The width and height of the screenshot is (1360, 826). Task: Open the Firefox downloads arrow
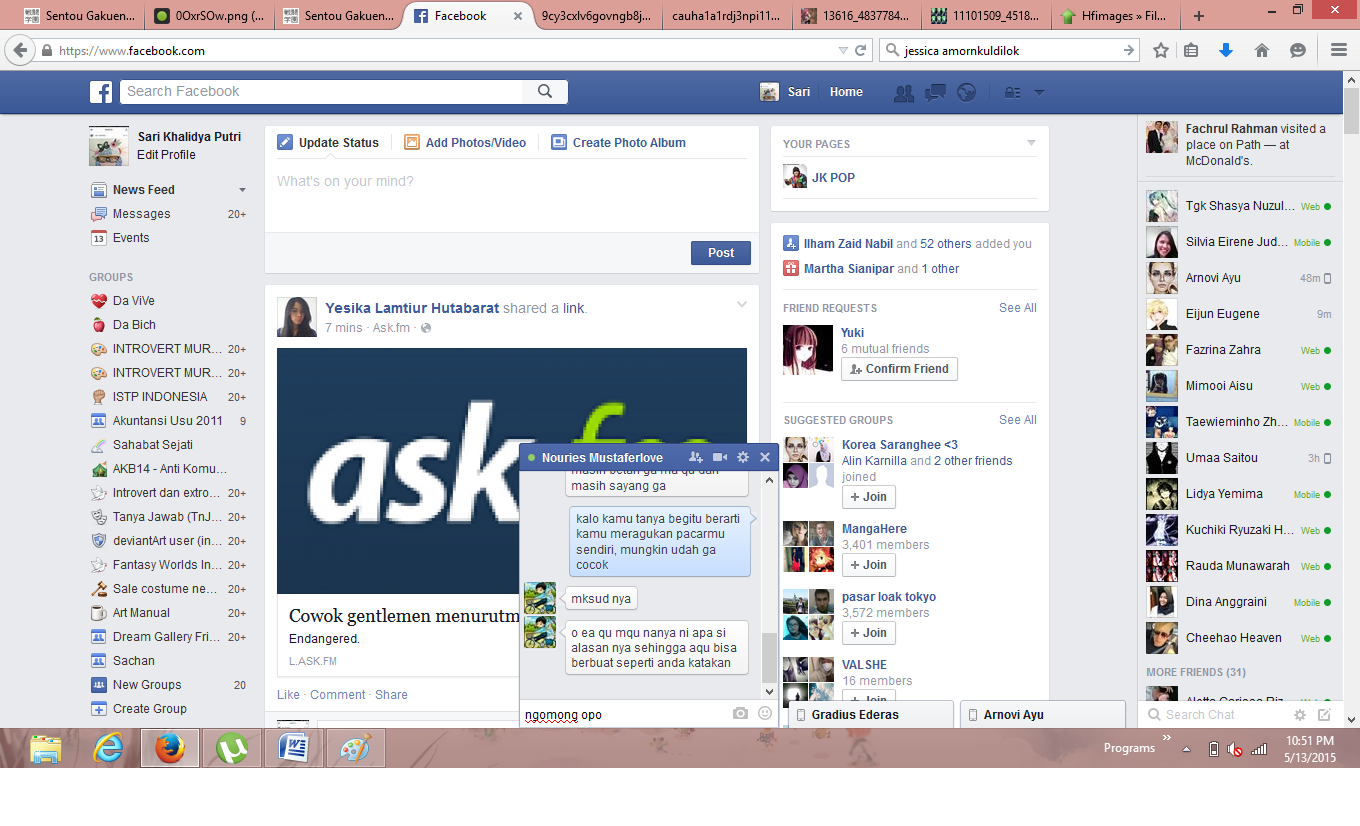pyautogui.click(x=1226, y=50)
